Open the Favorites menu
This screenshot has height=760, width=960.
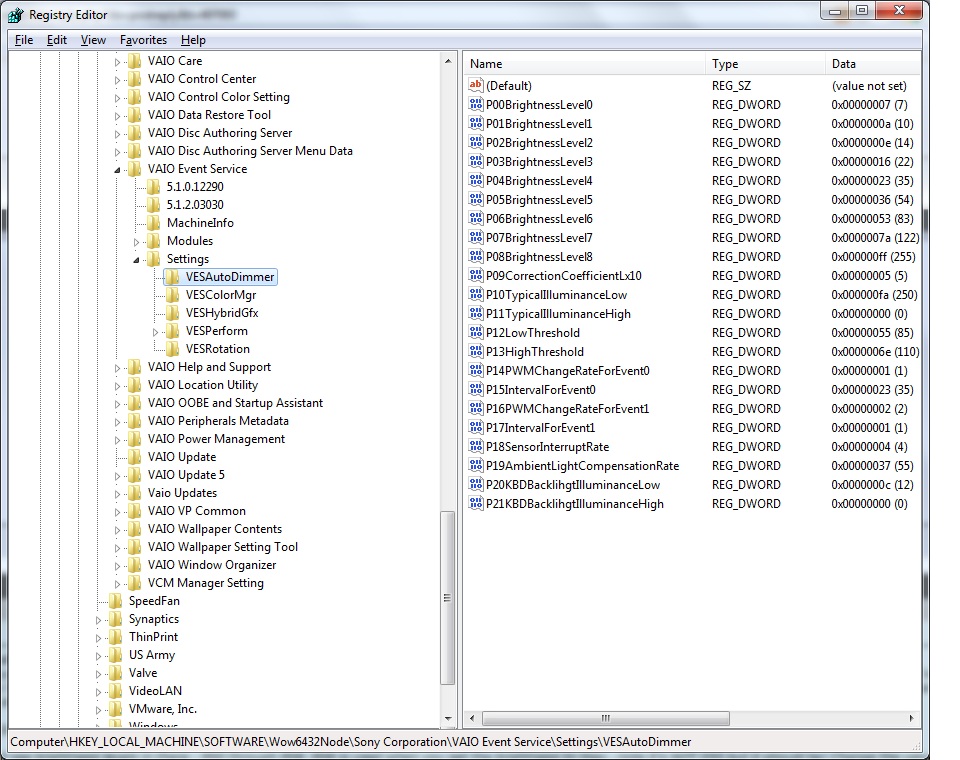[143, 40]
